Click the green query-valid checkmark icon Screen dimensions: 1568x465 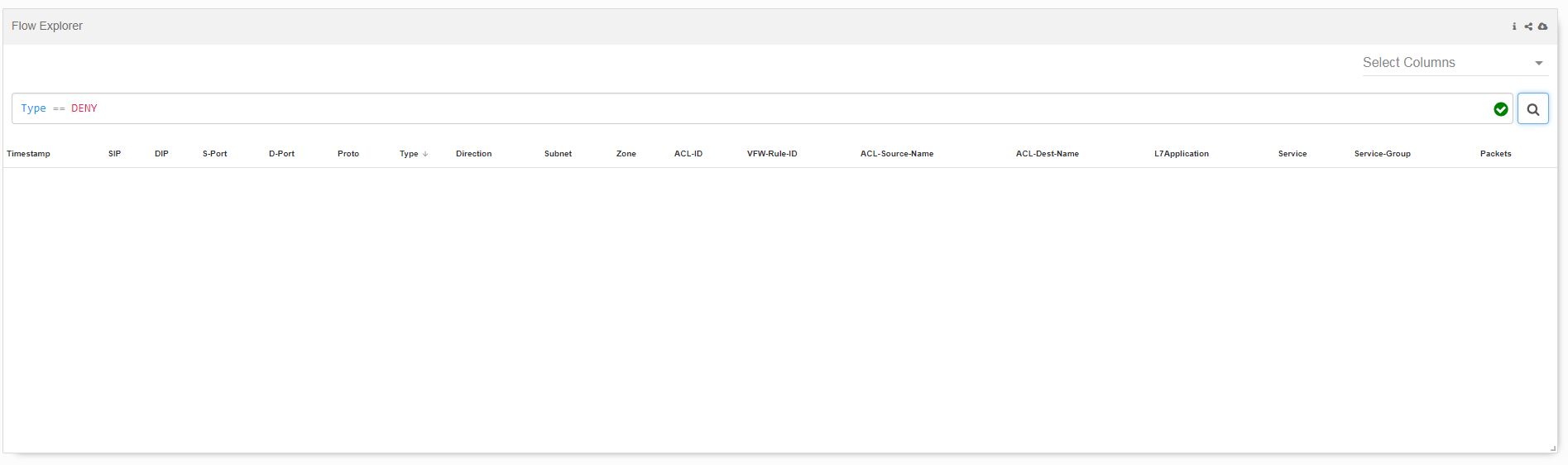tap(1501, 109)
